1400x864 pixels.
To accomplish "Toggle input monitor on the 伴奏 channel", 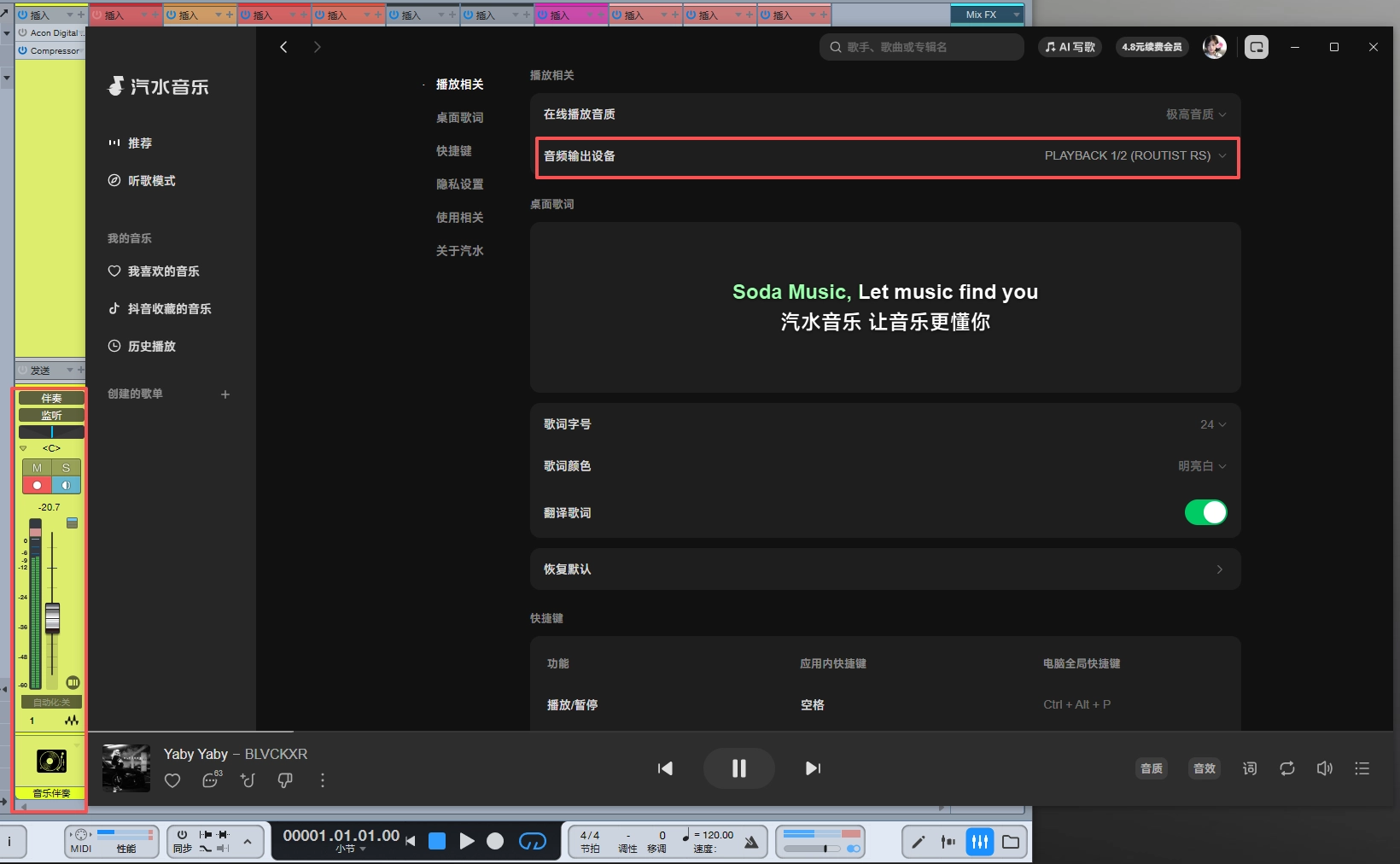I will (66, 485).
